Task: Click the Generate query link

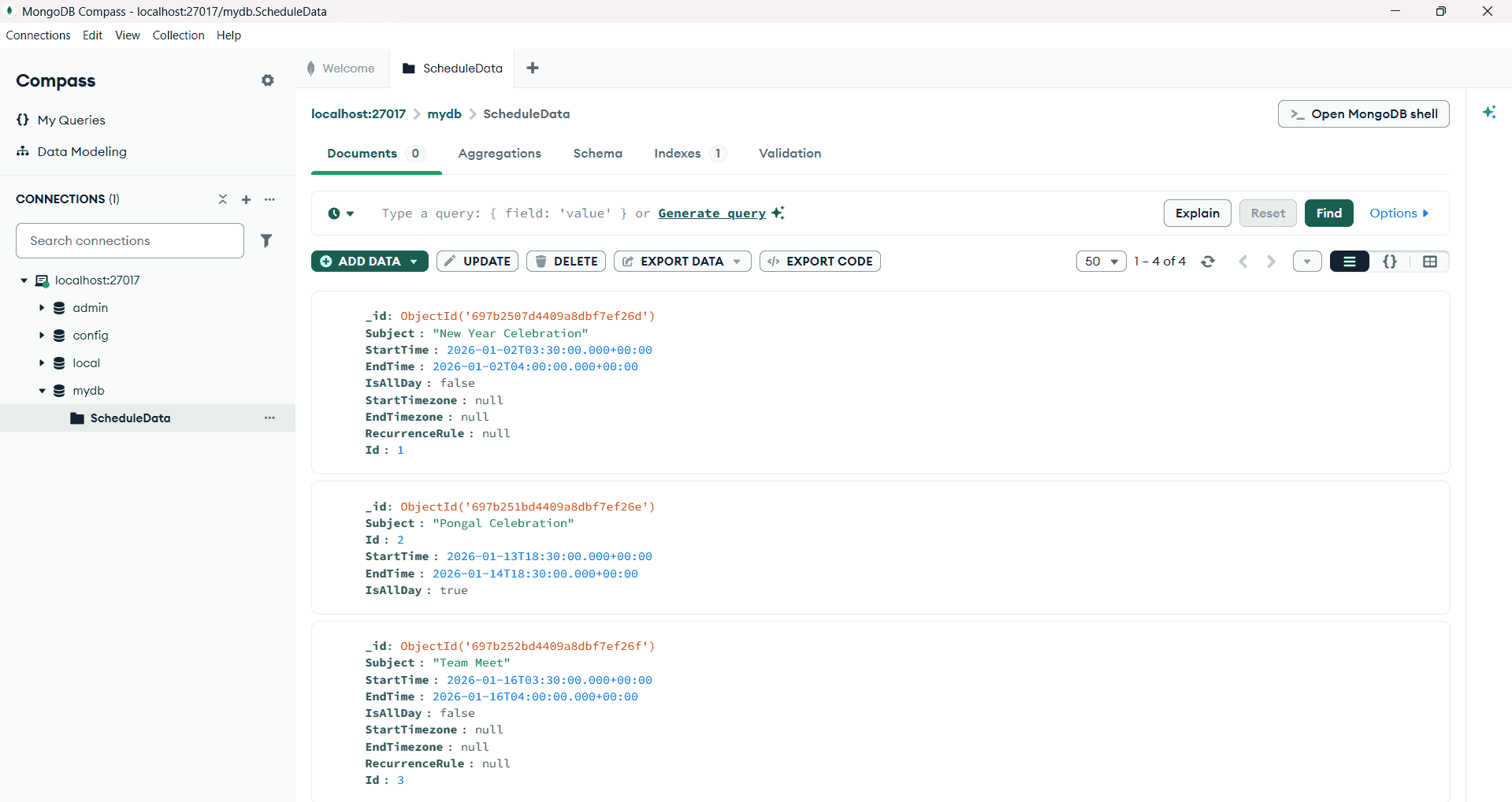Action: tap(711, 213)
